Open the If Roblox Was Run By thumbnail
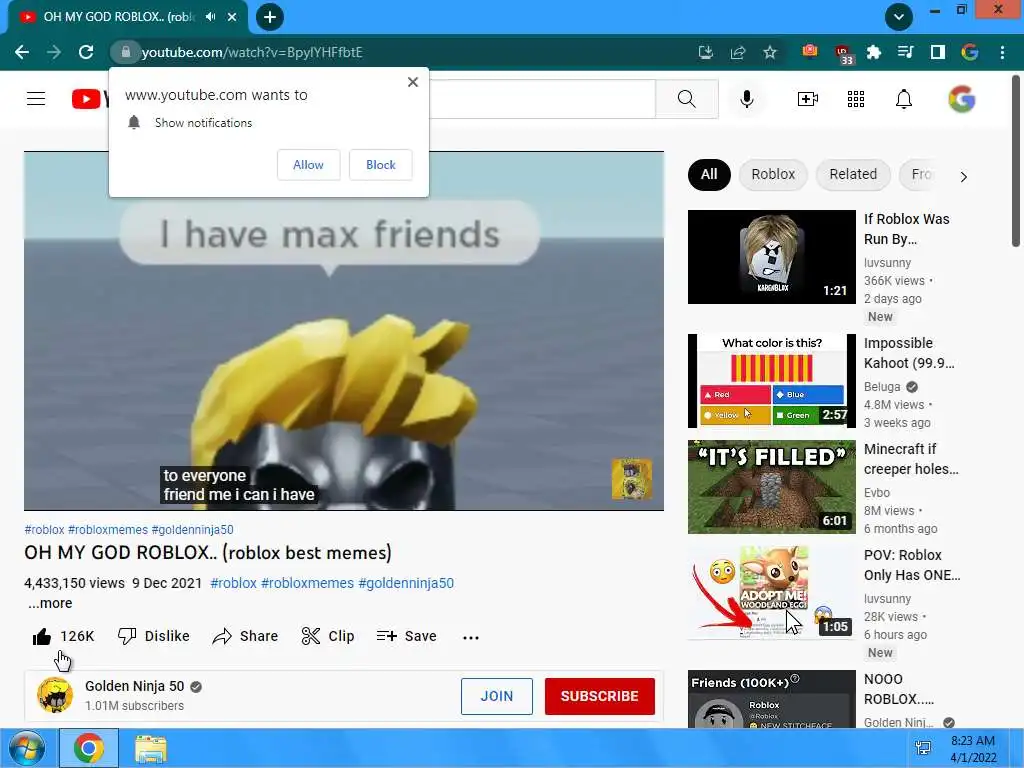This screenshot has height=768, width=1024. coord(771,257)
